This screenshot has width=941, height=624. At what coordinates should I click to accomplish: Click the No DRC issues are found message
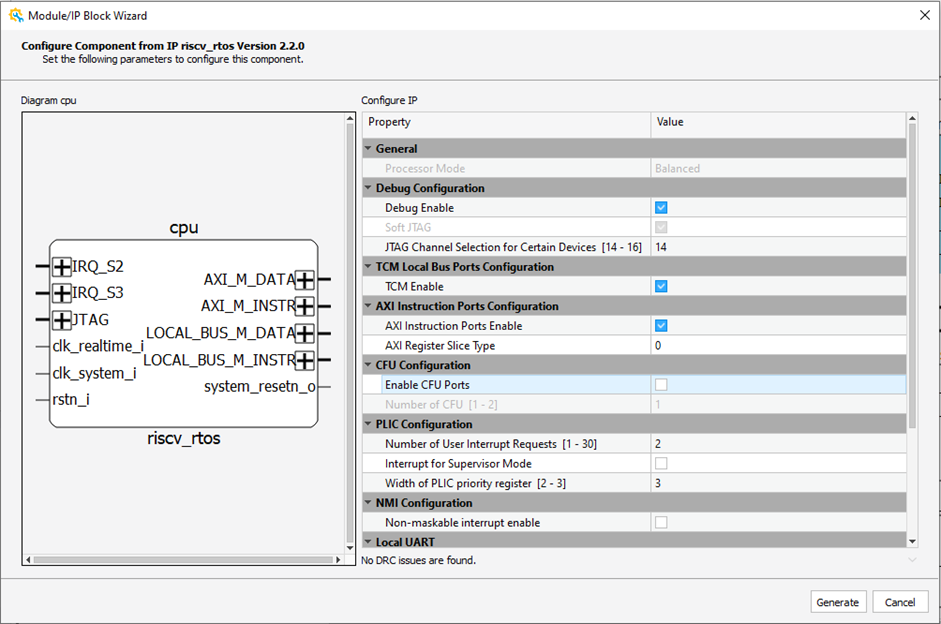click(x=418, y=560)
